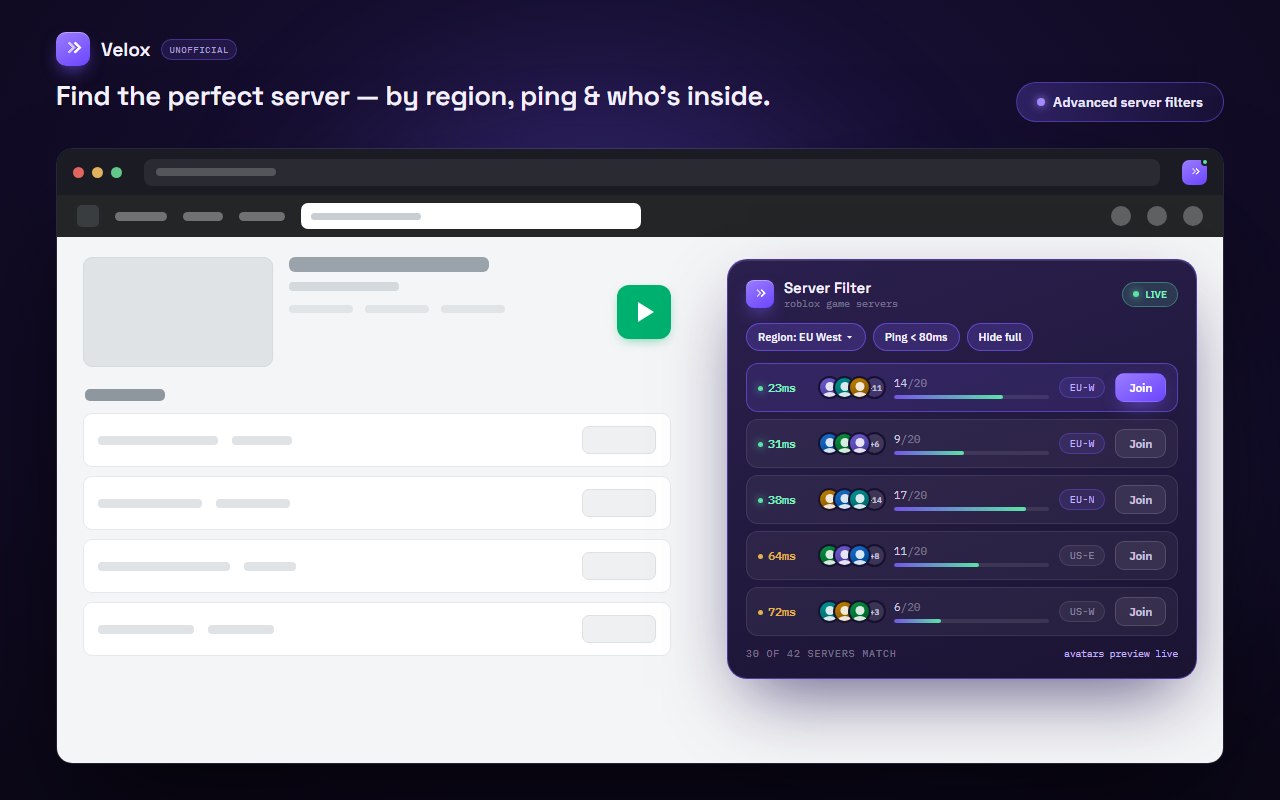Viewport: 1280px width, 800px height.
Task: Click the white search field in page navbar
Action: 471,216
